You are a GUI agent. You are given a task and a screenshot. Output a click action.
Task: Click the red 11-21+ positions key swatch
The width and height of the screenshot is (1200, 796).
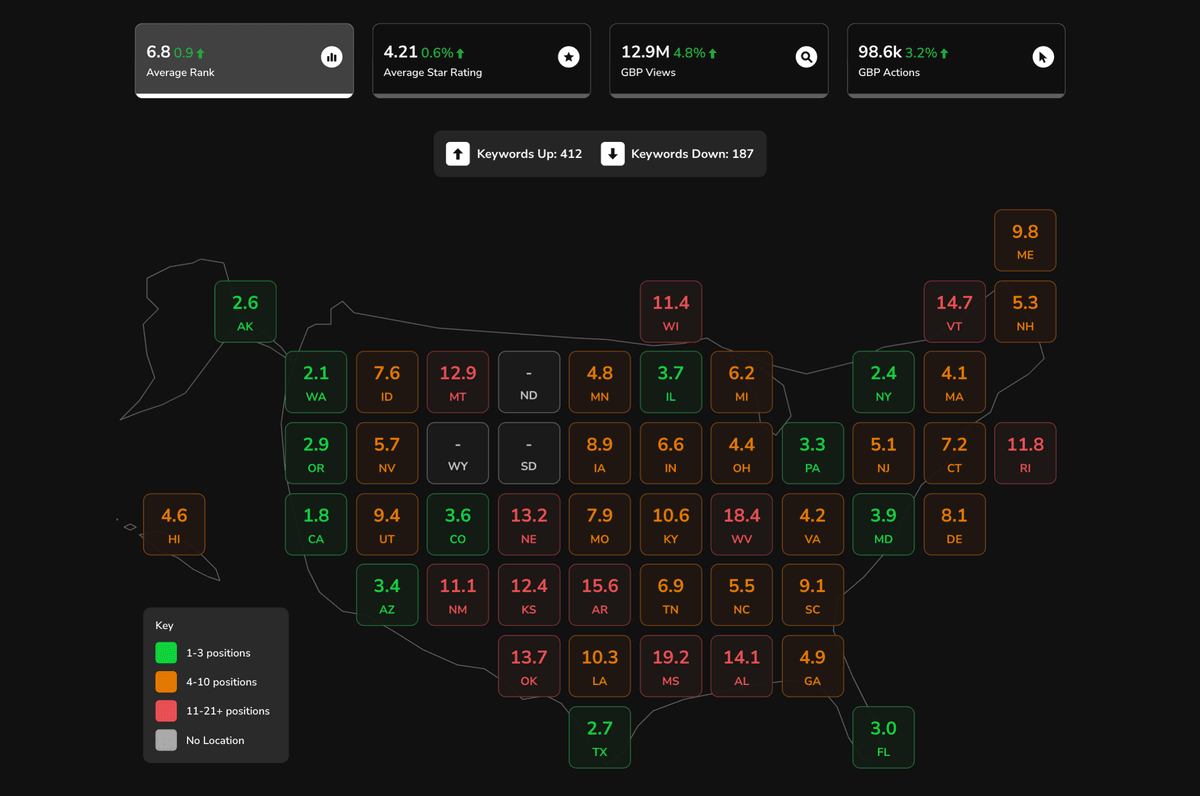166,711
